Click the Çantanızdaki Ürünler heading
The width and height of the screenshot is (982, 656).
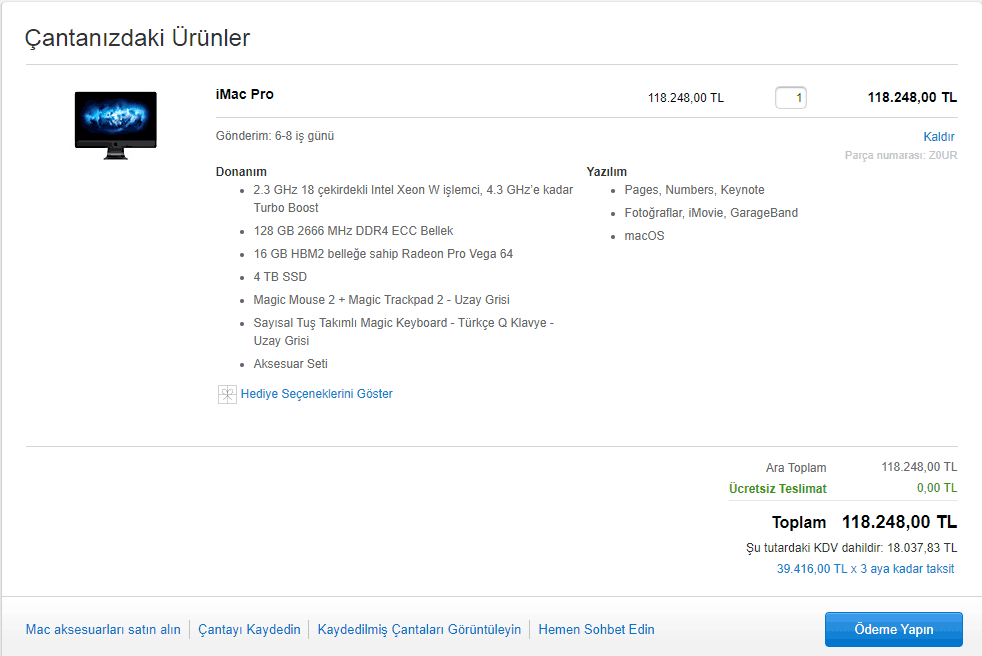137,38
